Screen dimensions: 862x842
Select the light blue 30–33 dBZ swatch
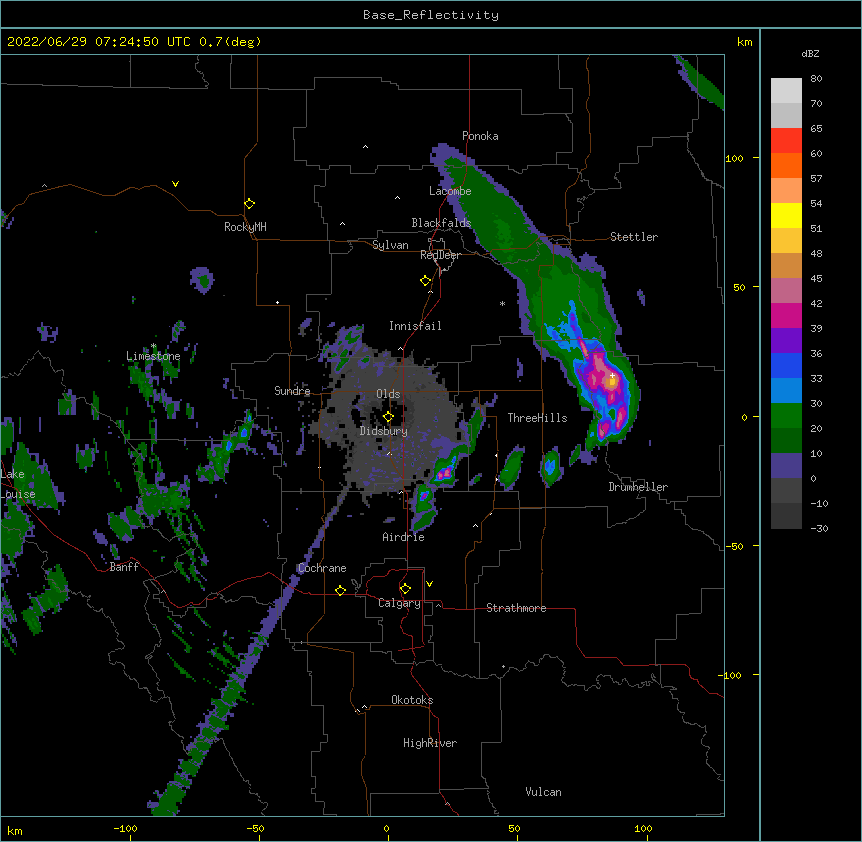point(786,390)
